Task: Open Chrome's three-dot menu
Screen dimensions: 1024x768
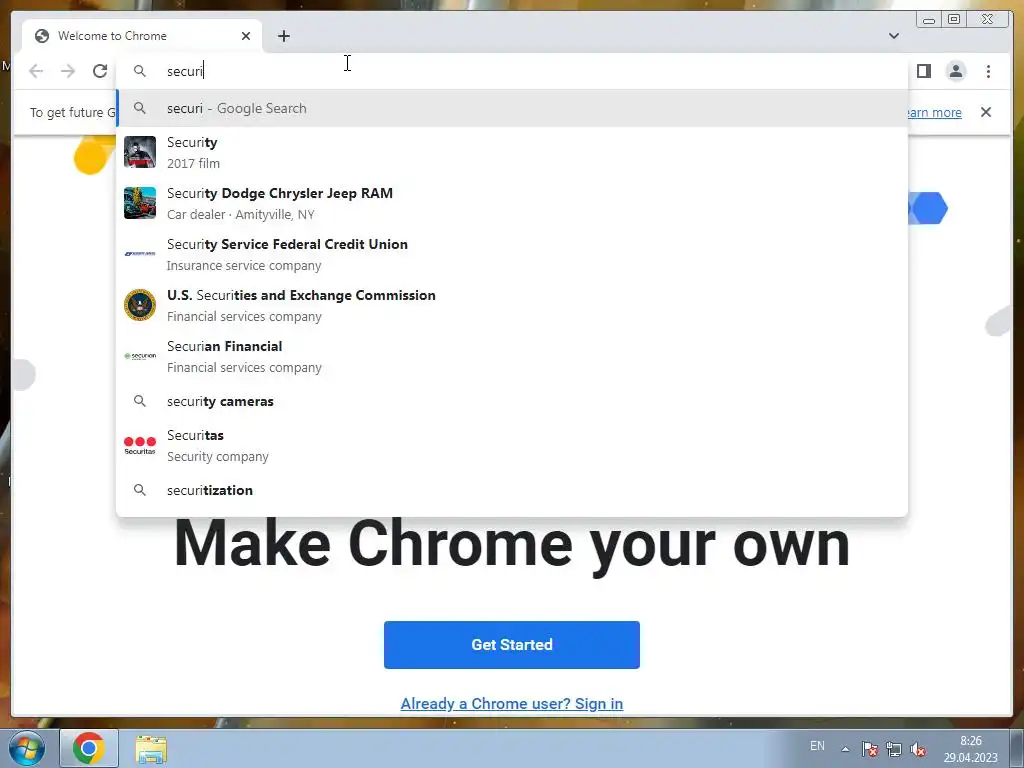Action: (988, 71)
